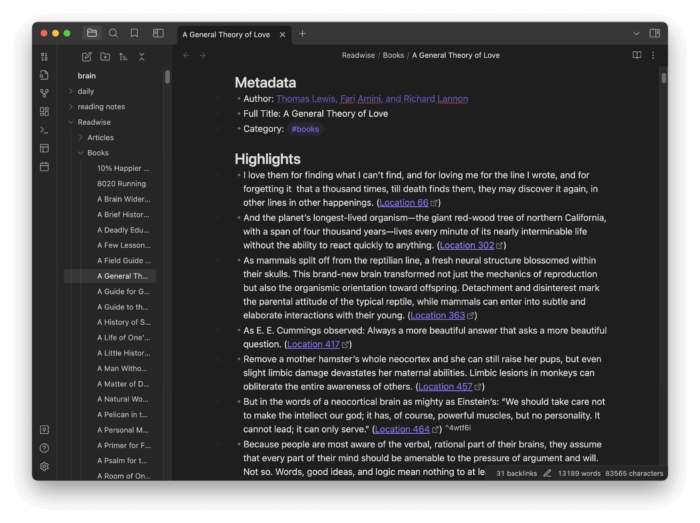Screen dimensions: 700x523
Task: Open the command palette from the ribbon
Action: pos(44,130)
